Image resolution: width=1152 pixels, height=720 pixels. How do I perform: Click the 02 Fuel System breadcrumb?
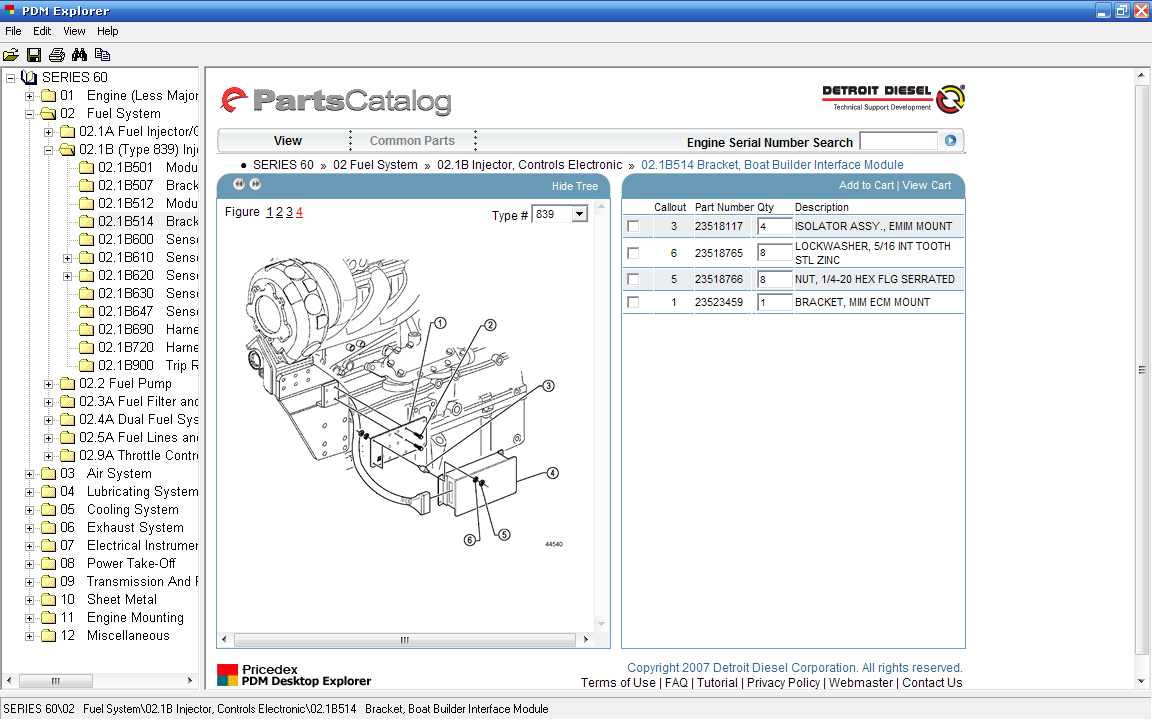[x=375, y=165]
